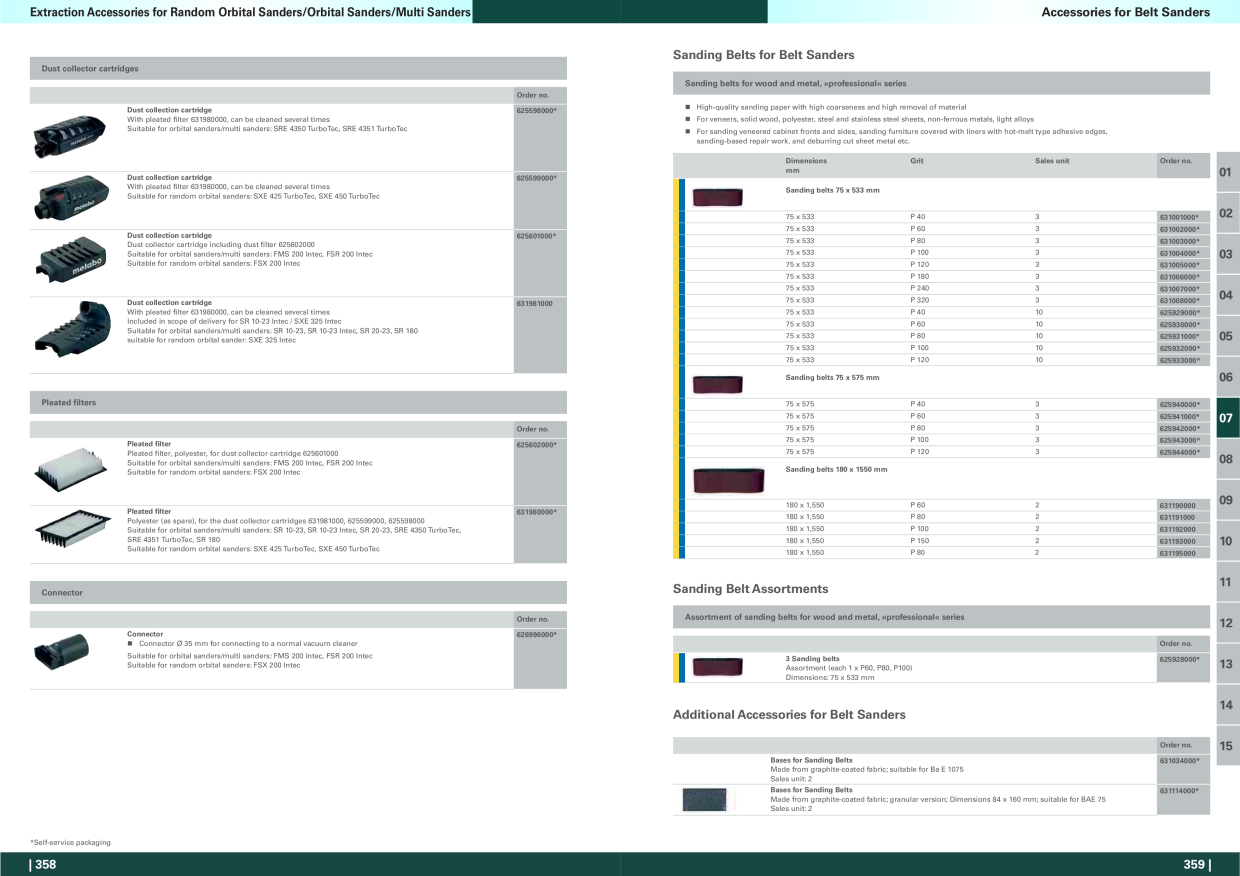Click the sanding belt 180 x 1550 mm image
This screenshot has height=876, width=1240.
click(x=728, y=481)
